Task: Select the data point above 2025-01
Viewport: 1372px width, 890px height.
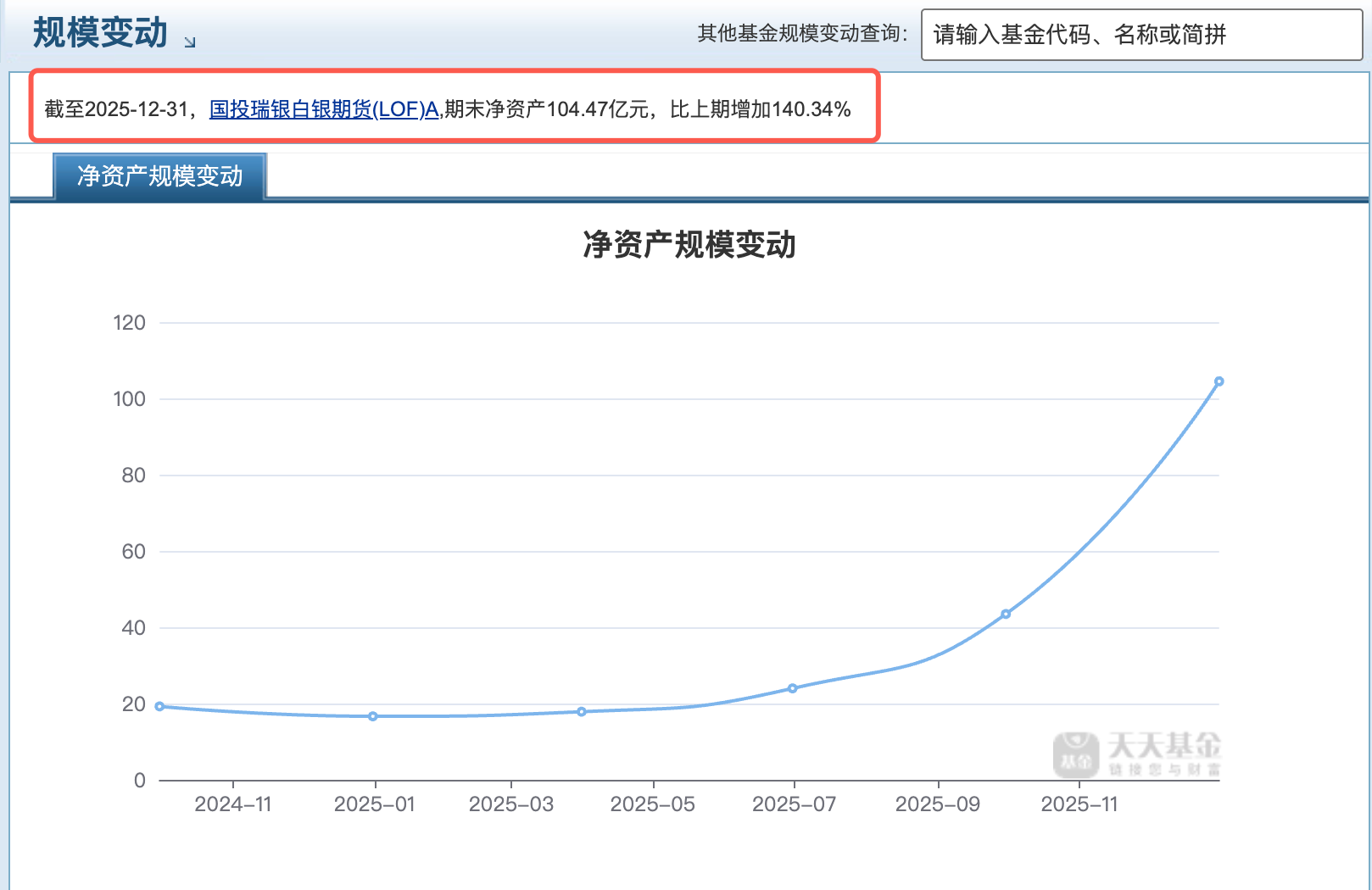Action: (x=373, y=716)
